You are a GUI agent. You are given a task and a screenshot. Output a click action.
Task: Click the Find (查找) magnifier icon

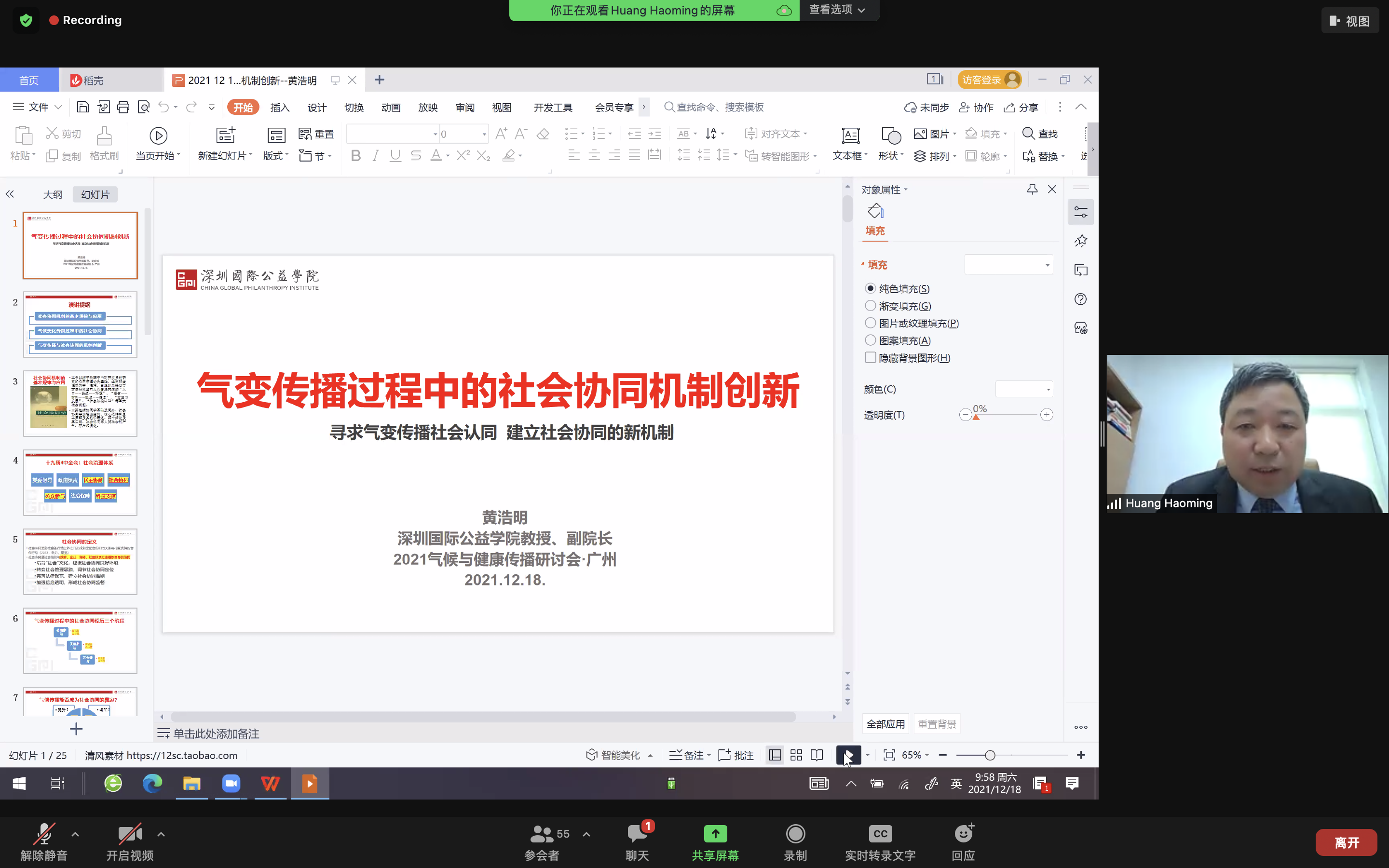pos(1029,134)
